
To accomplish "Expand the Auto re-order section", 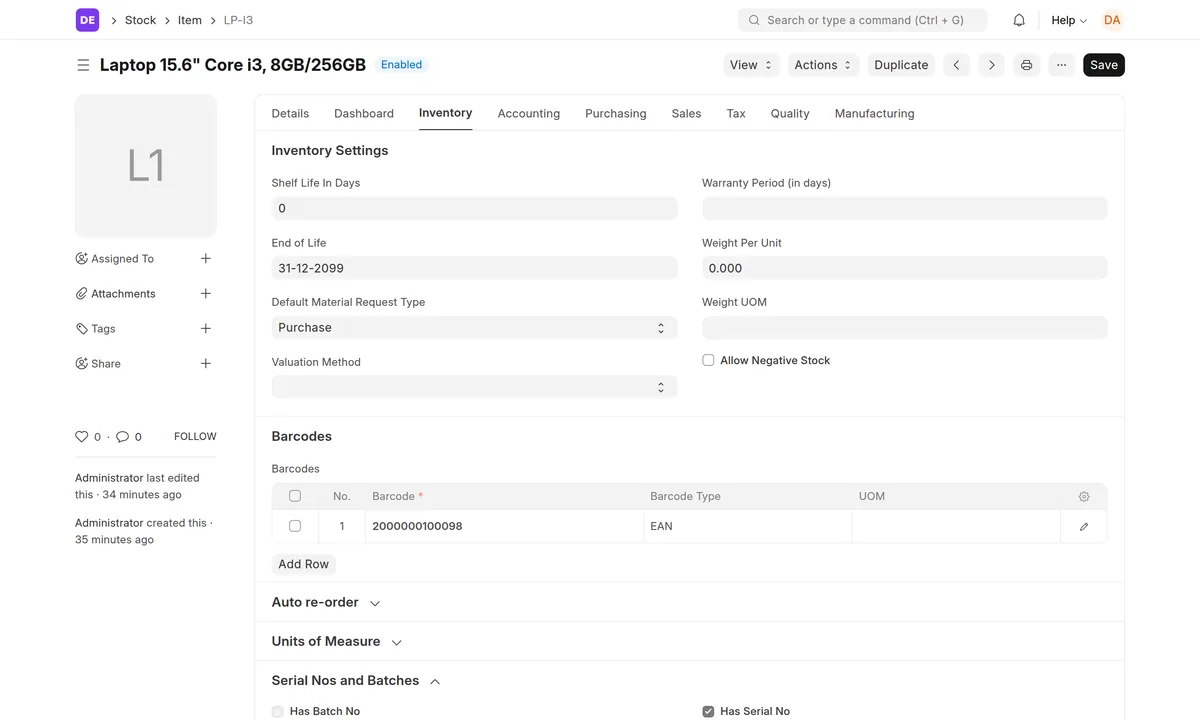I will point(326,602).
